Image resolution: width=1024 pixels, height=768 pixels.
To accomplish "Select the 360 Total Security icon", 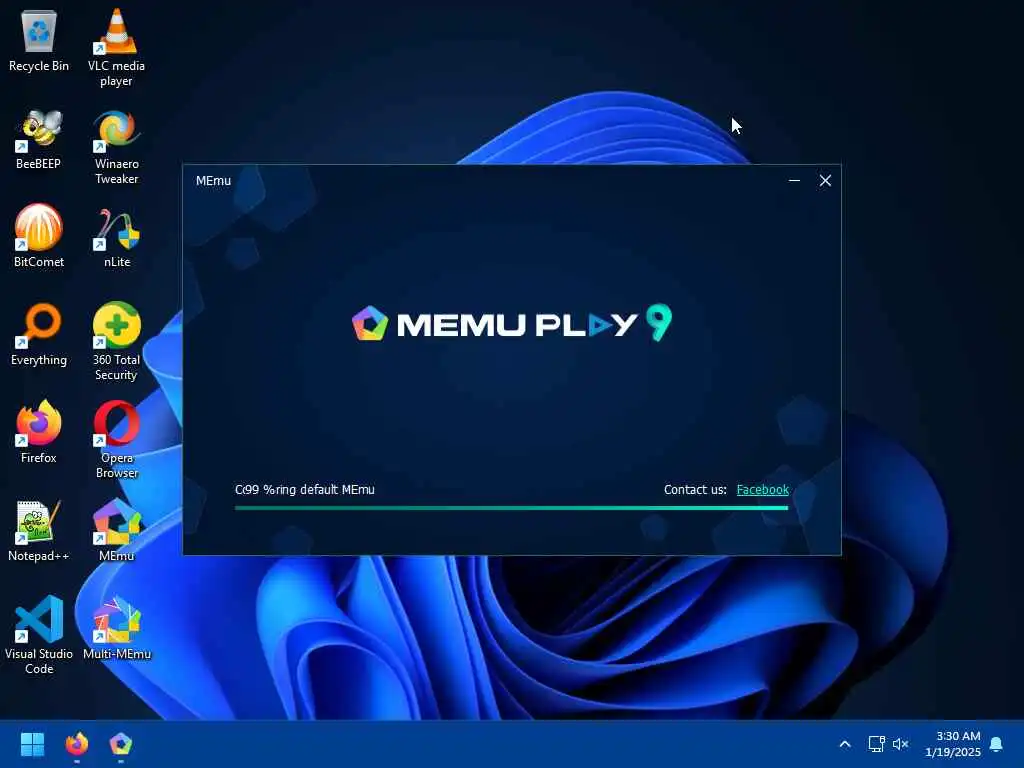I will [x=116, y=342].
